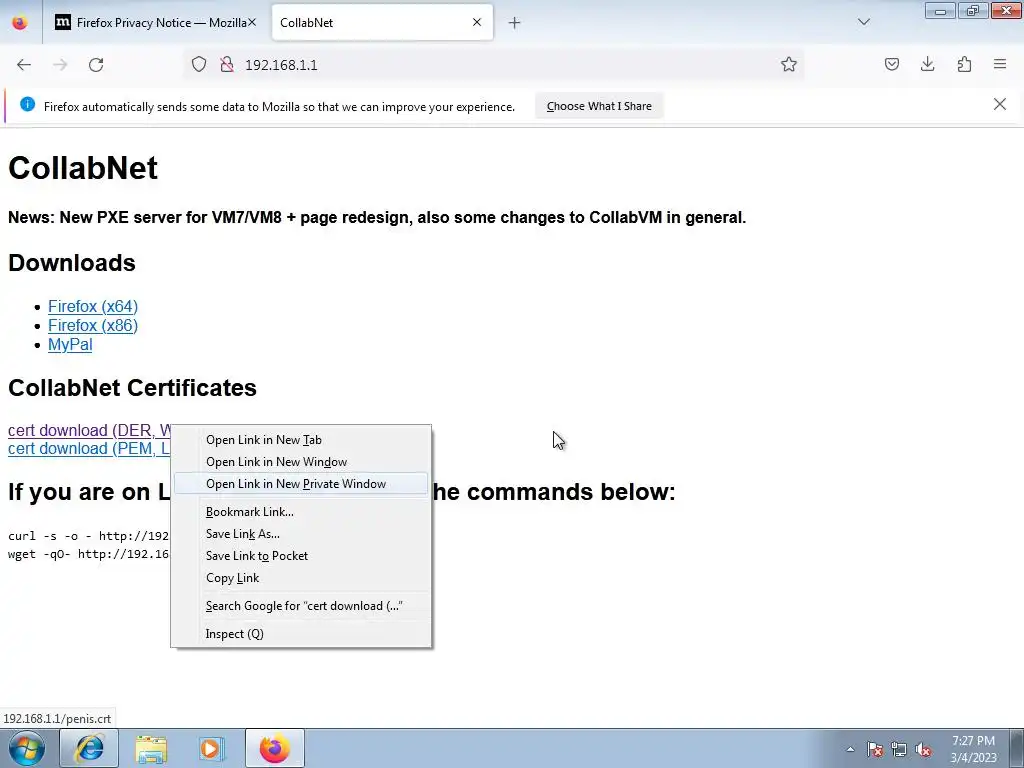This screenshot has width=1024, height=768.
Task: Open the tracking protection shield icon
Action: click(199, 65)
